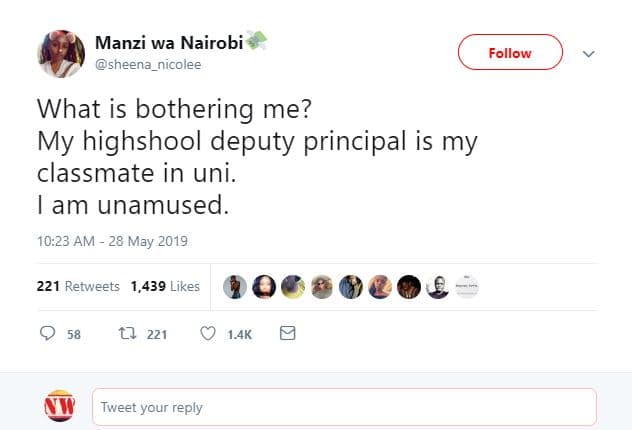632x430 pixels.
Task: Follow Manzi wa Nairobi
Action: pyautogui.click(x=510, y=53)
